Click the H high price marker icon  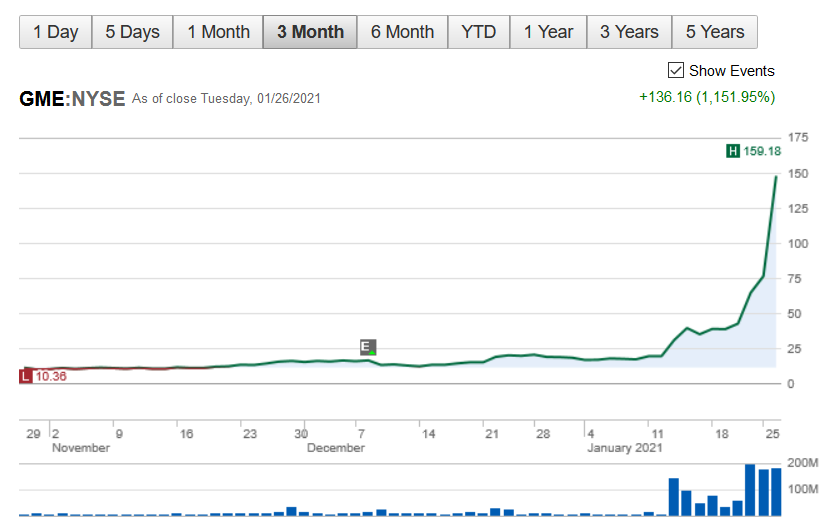point(732,151)
